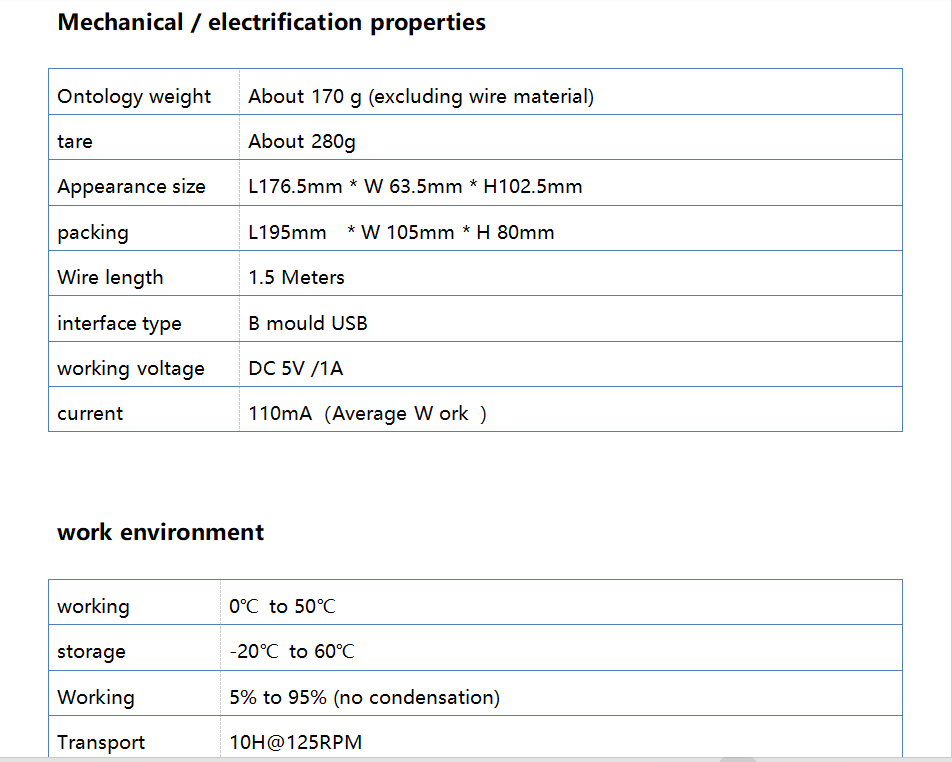Click the 'L195mm * W 105mm * H 80mm' value

click(401, 233)
